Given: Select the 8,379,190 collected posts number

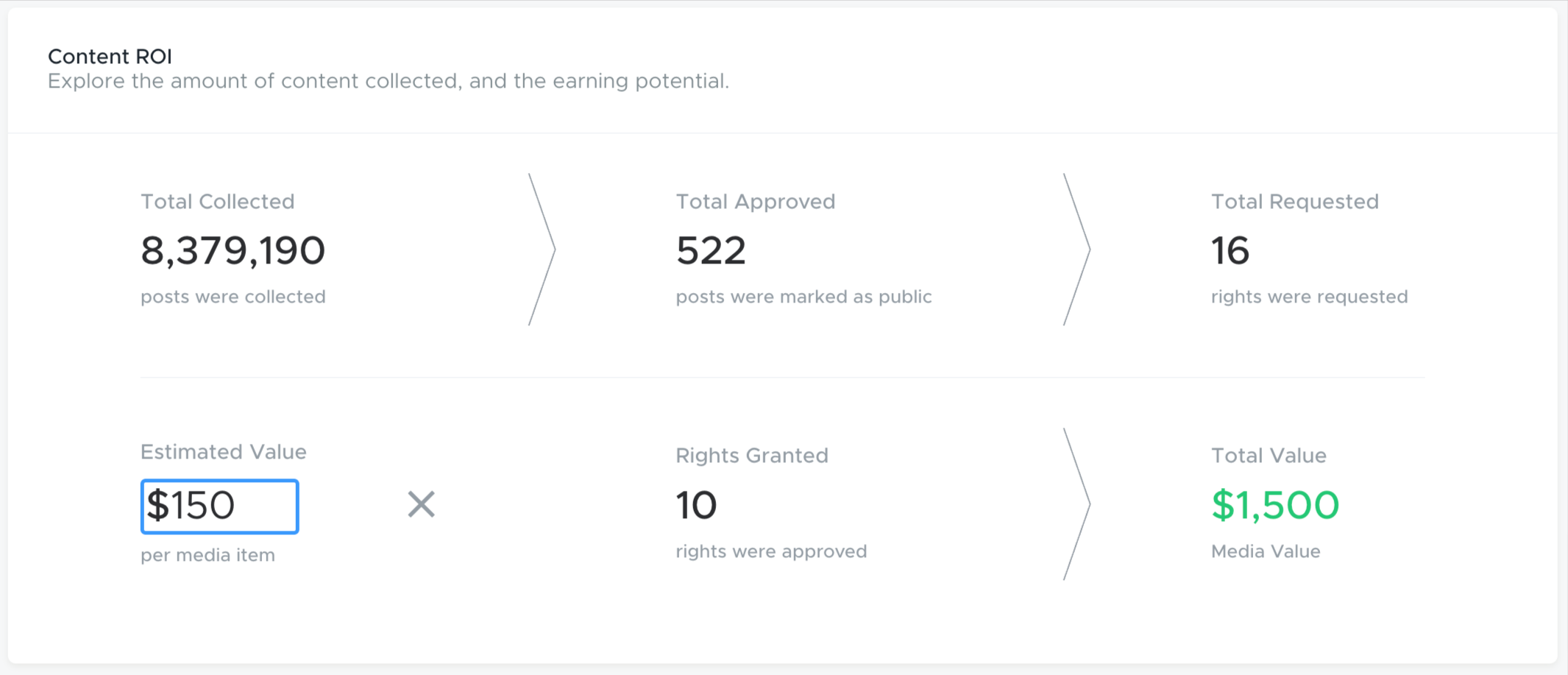Looking at the screenshot, I should pyautogui.click(x=233, y=251).
